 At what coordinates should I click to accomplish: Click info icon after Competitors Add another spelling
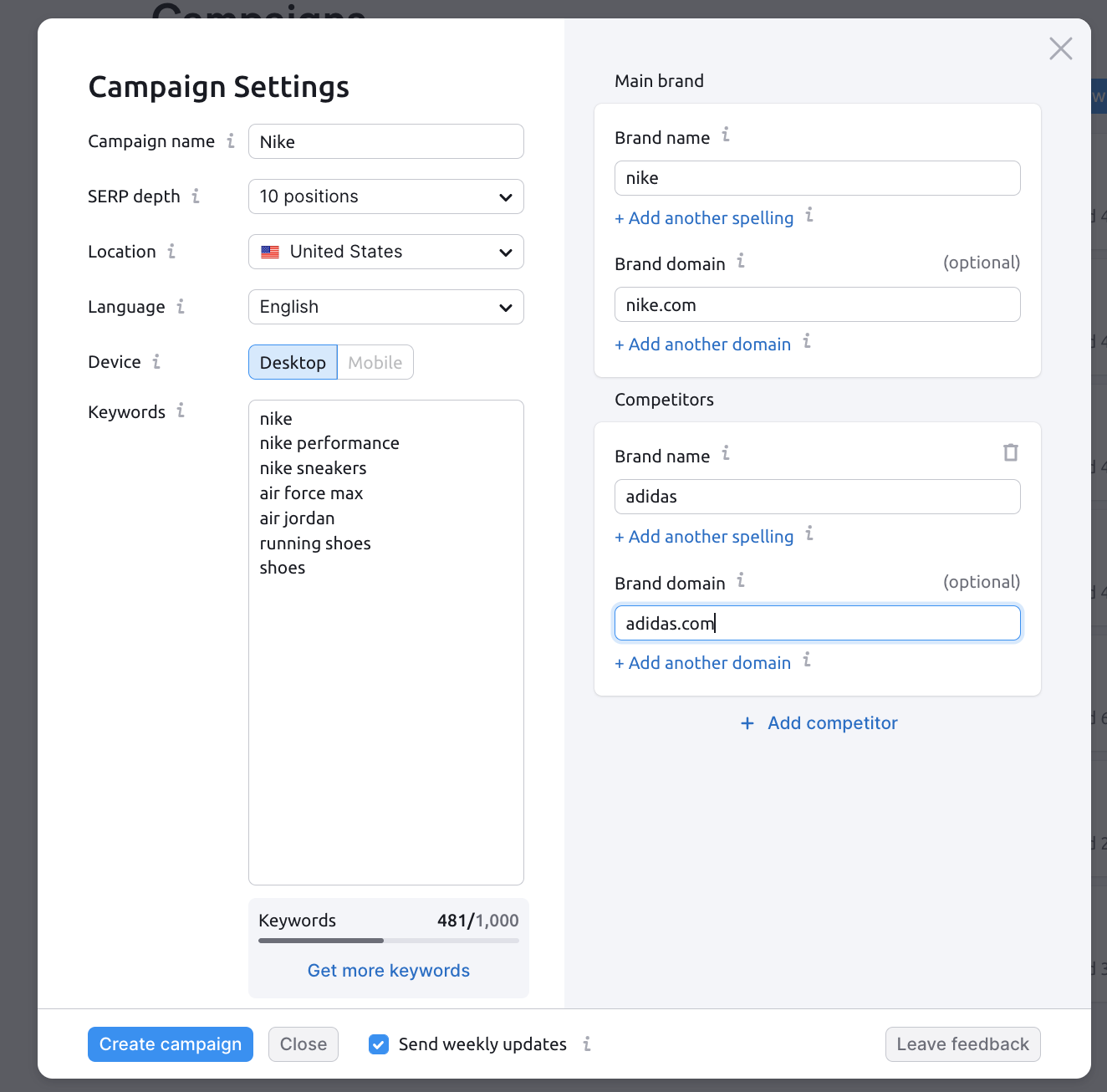pyautogui.click(x=809, y=534)
